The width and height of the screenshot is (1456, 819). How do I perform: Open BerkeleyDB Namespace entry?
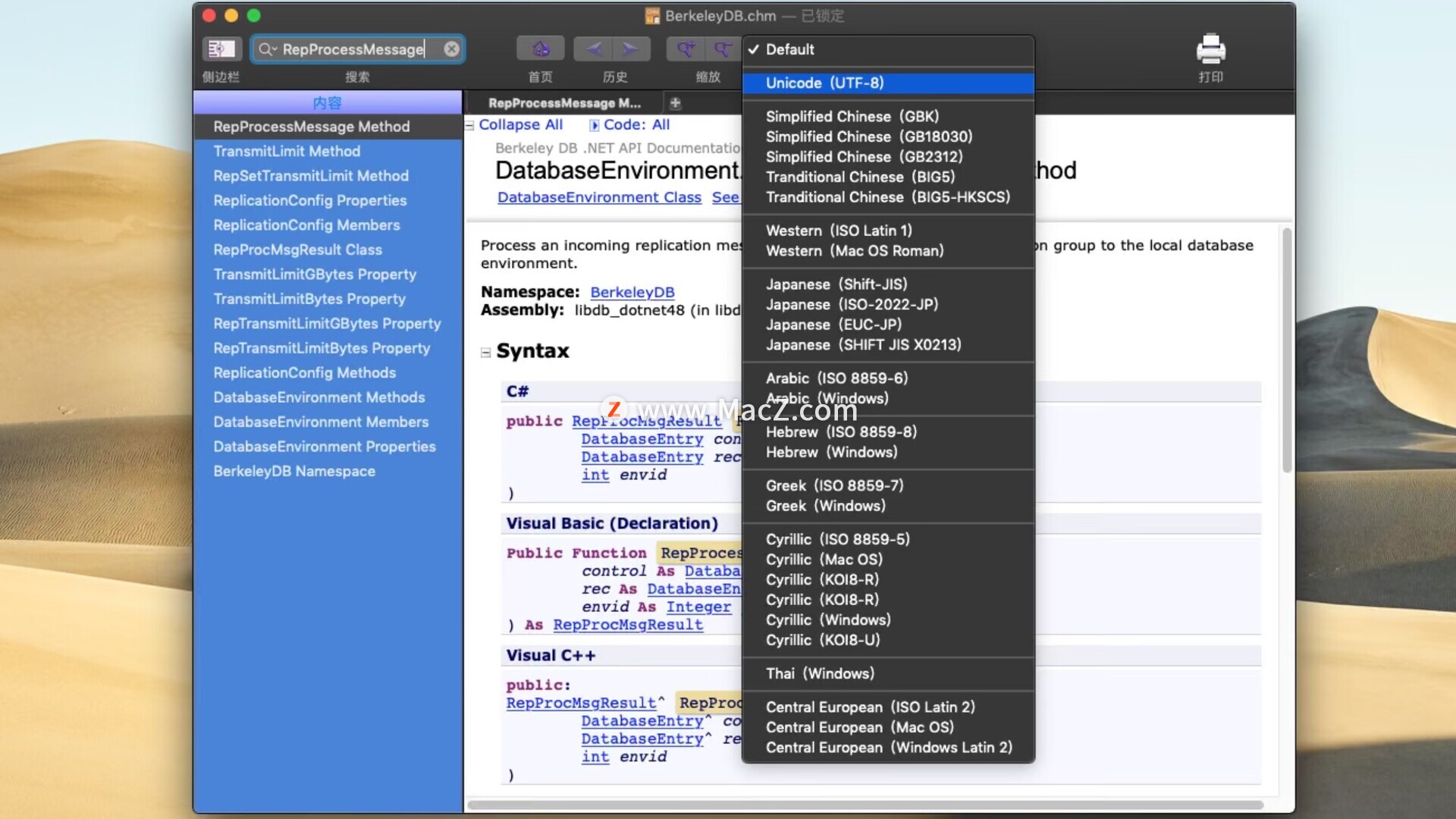(x=328, y=471)
